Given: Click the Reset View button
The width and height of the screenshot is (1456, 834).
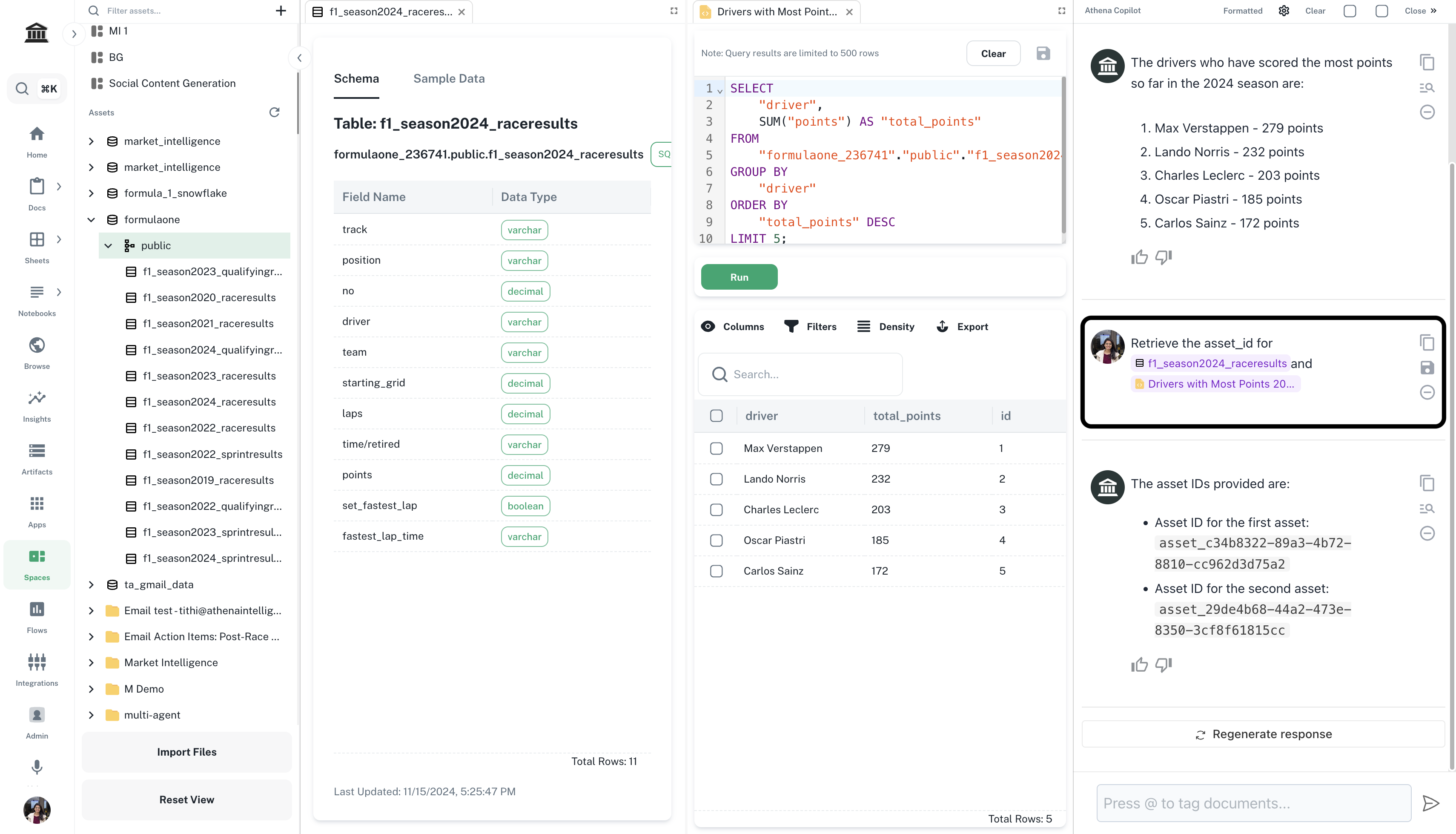Looking at the screenshot, I should point(186,799).
